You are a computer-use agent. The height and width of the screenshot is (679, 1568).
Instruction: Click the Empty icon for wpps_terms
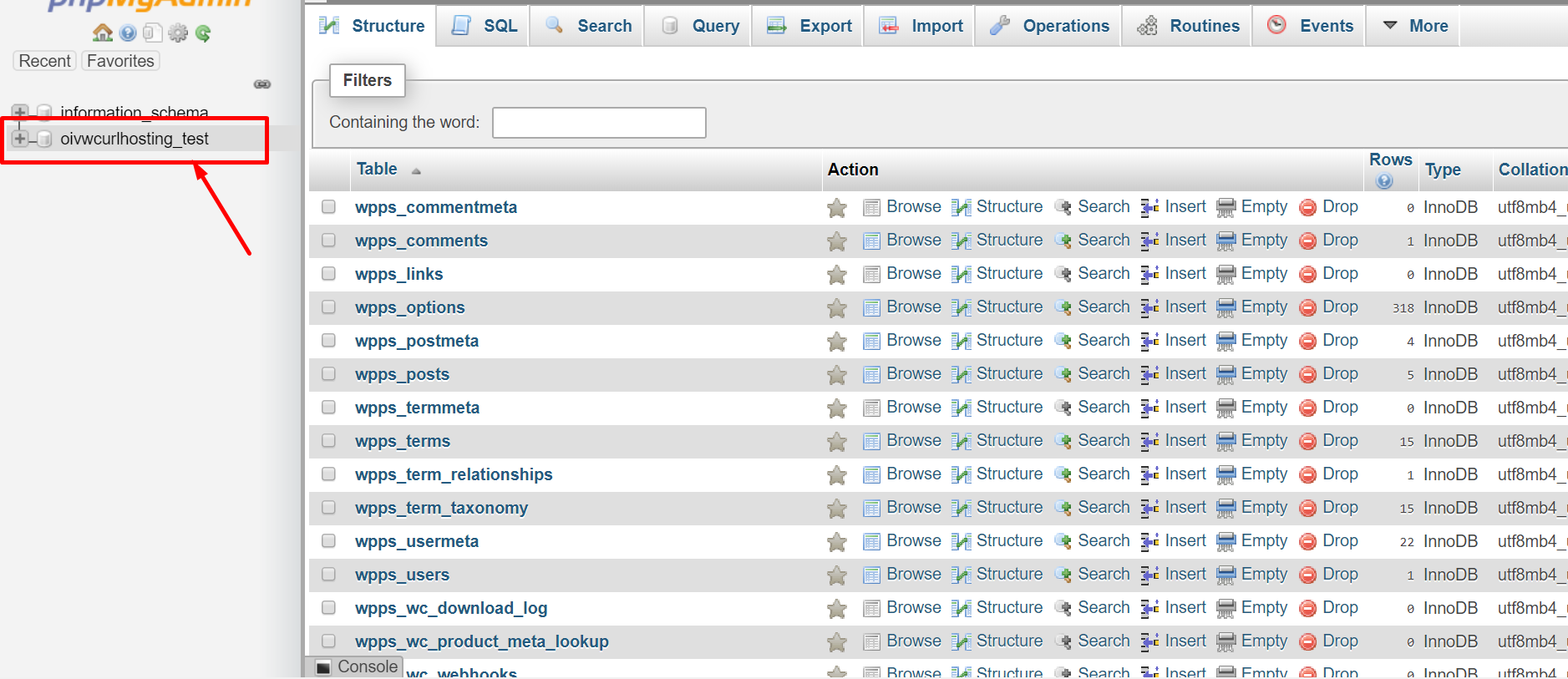(x=1225, y=441)
